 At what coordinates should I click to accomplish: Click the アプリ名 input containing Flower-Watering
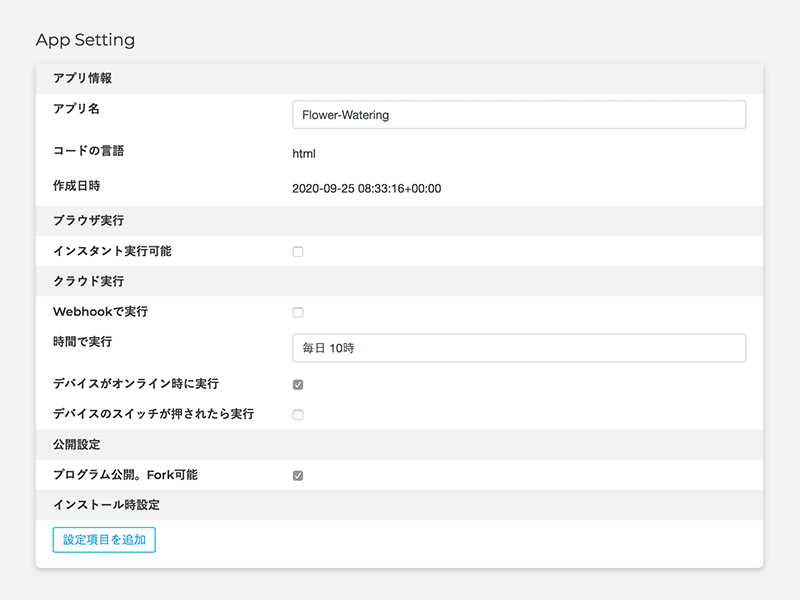point(518,115)
